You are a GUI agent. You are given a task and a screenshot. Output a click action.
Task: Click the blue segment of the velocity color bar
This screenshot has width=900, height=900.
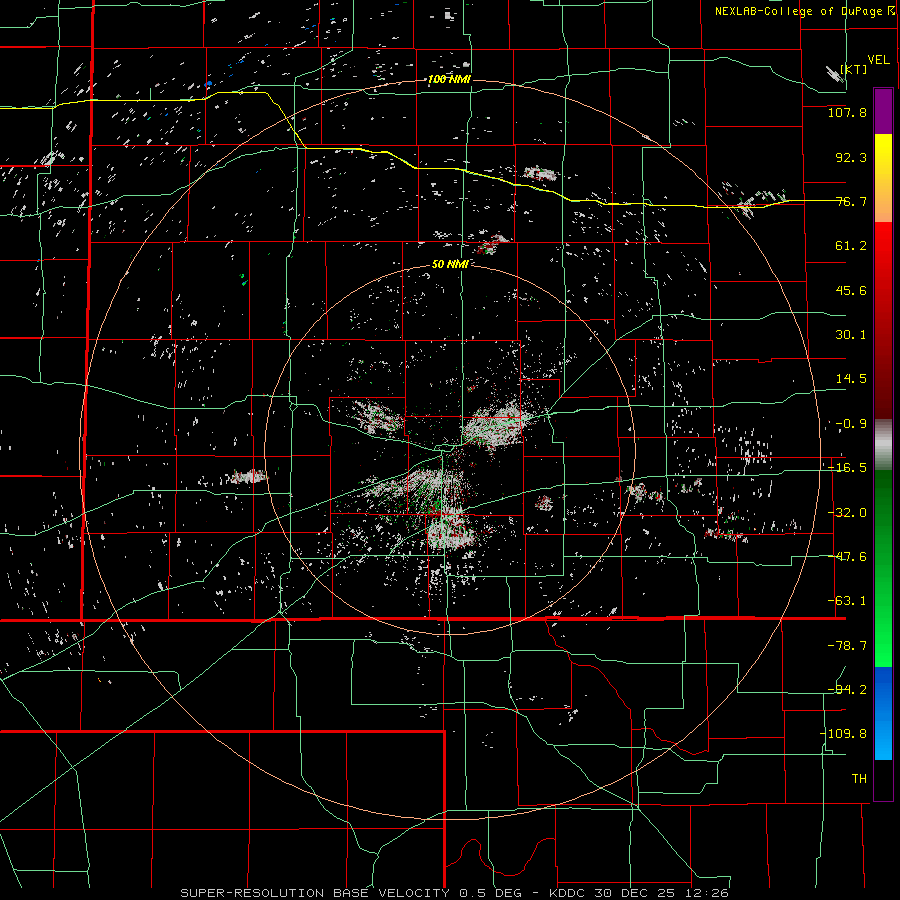point(883,713)
